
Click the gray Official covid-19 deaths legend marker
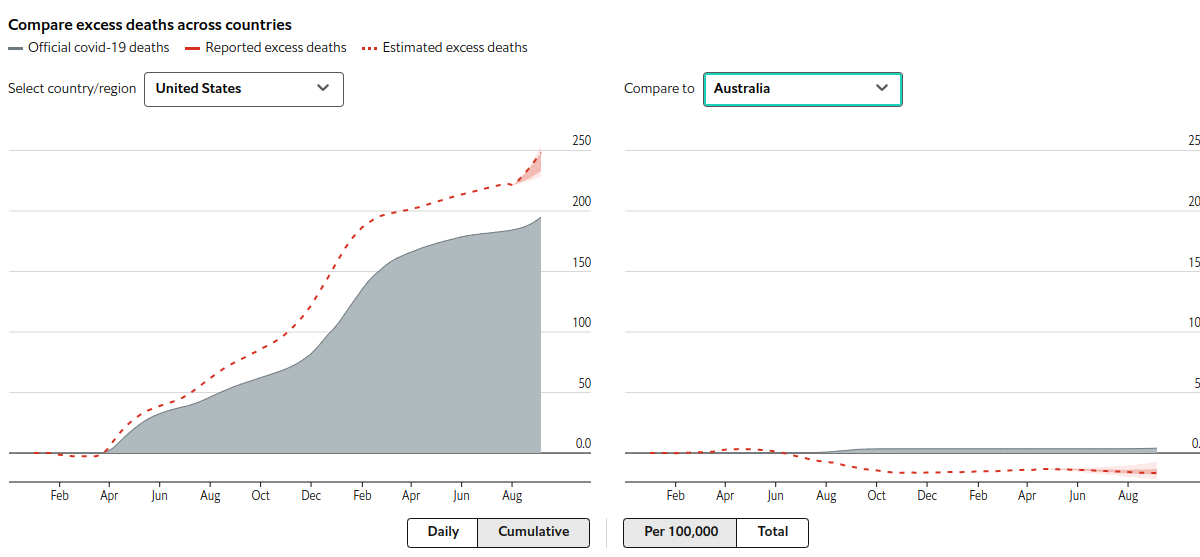point(15,48)
